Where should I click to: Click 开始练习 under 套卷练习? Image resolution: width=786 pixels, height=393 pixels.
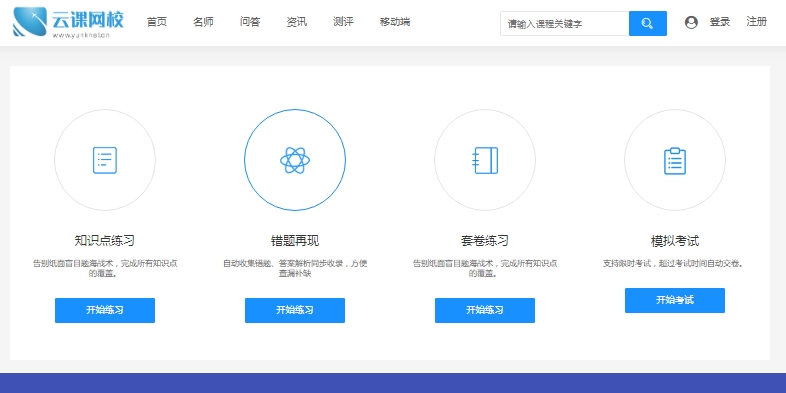tap(485, 310)
